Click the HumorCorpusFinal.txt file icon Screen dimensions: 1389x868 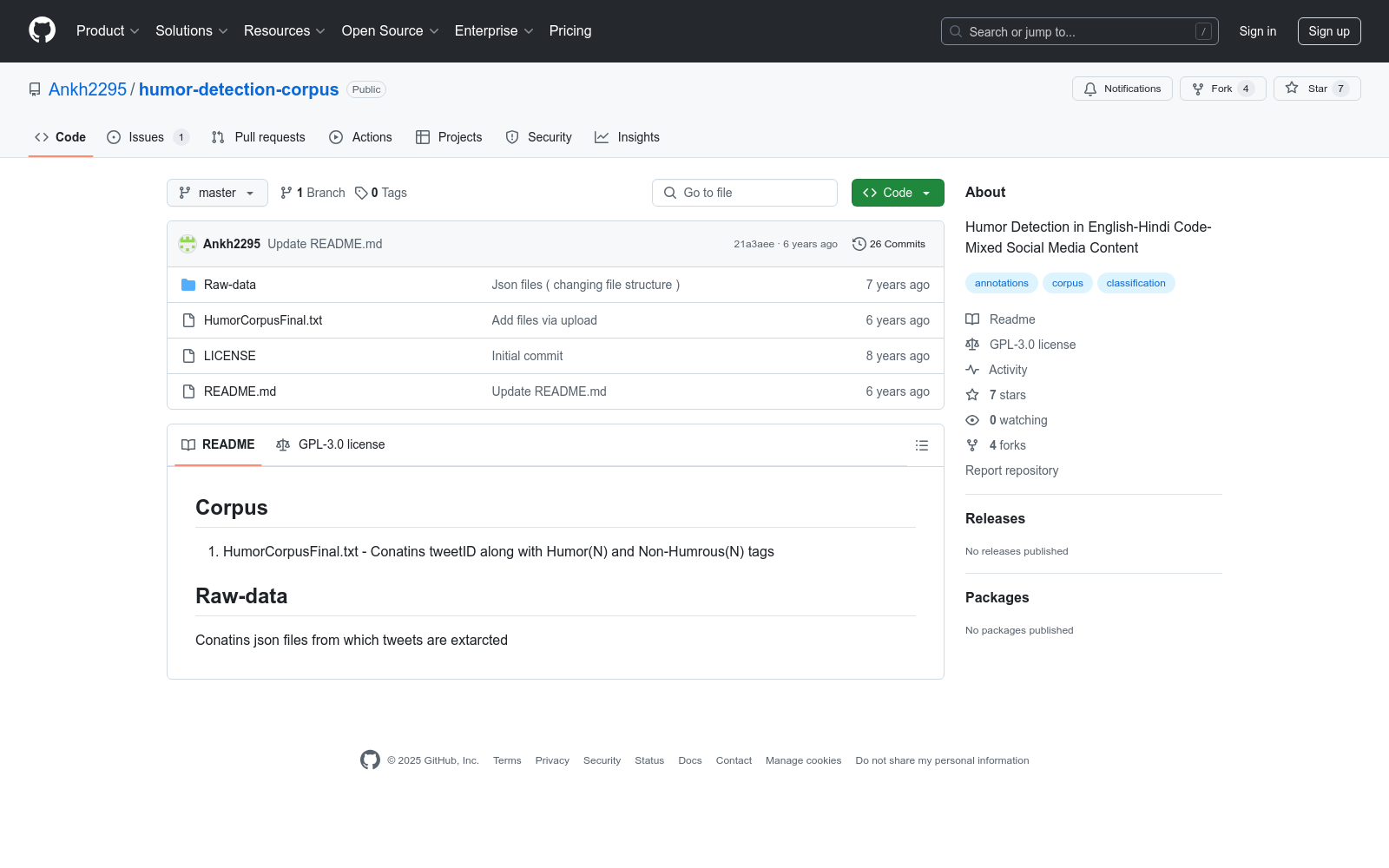click(x=188, y=320)
